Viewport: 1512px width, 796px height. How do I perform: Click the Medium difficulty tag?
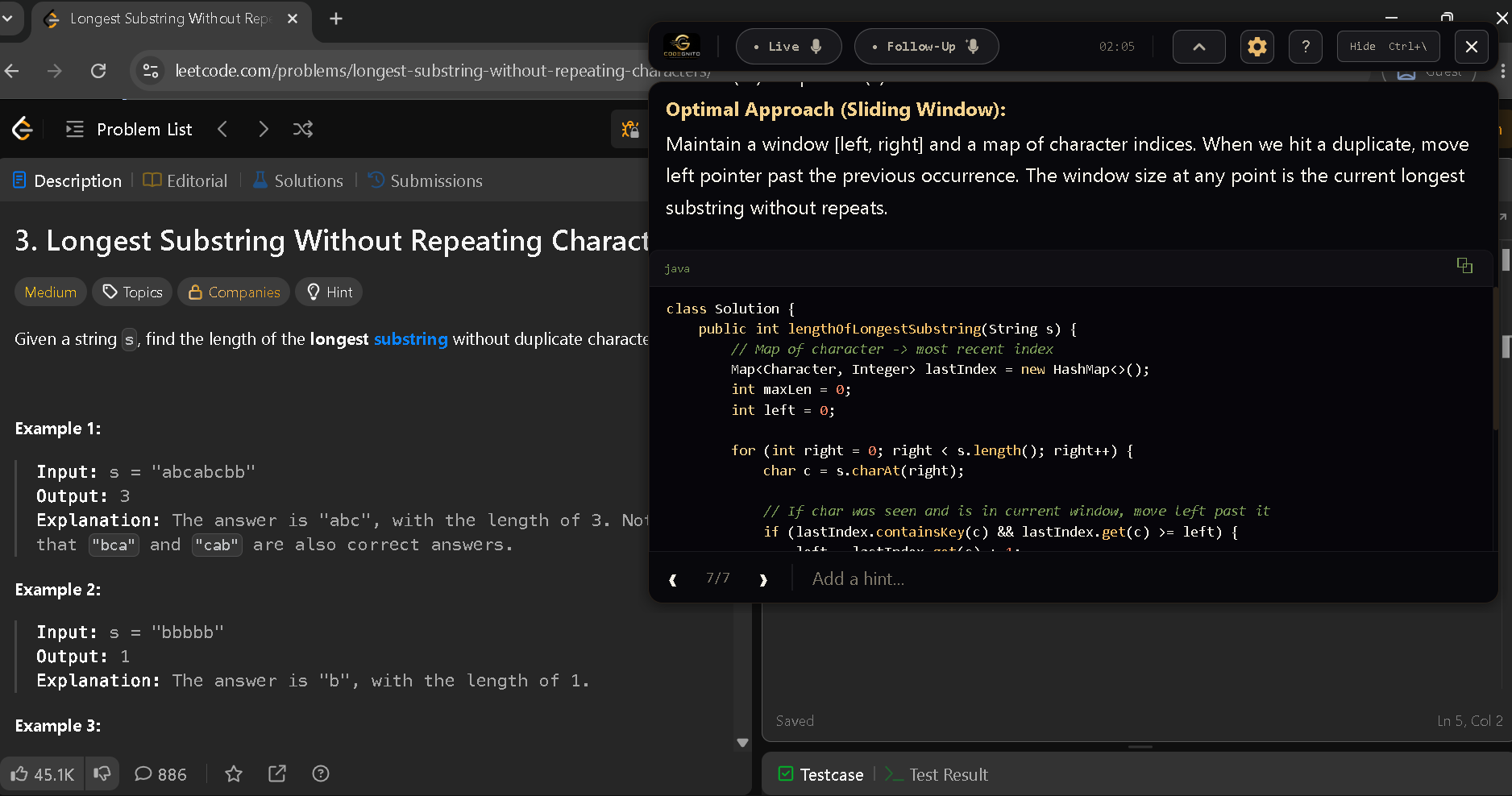click(51, 292)
